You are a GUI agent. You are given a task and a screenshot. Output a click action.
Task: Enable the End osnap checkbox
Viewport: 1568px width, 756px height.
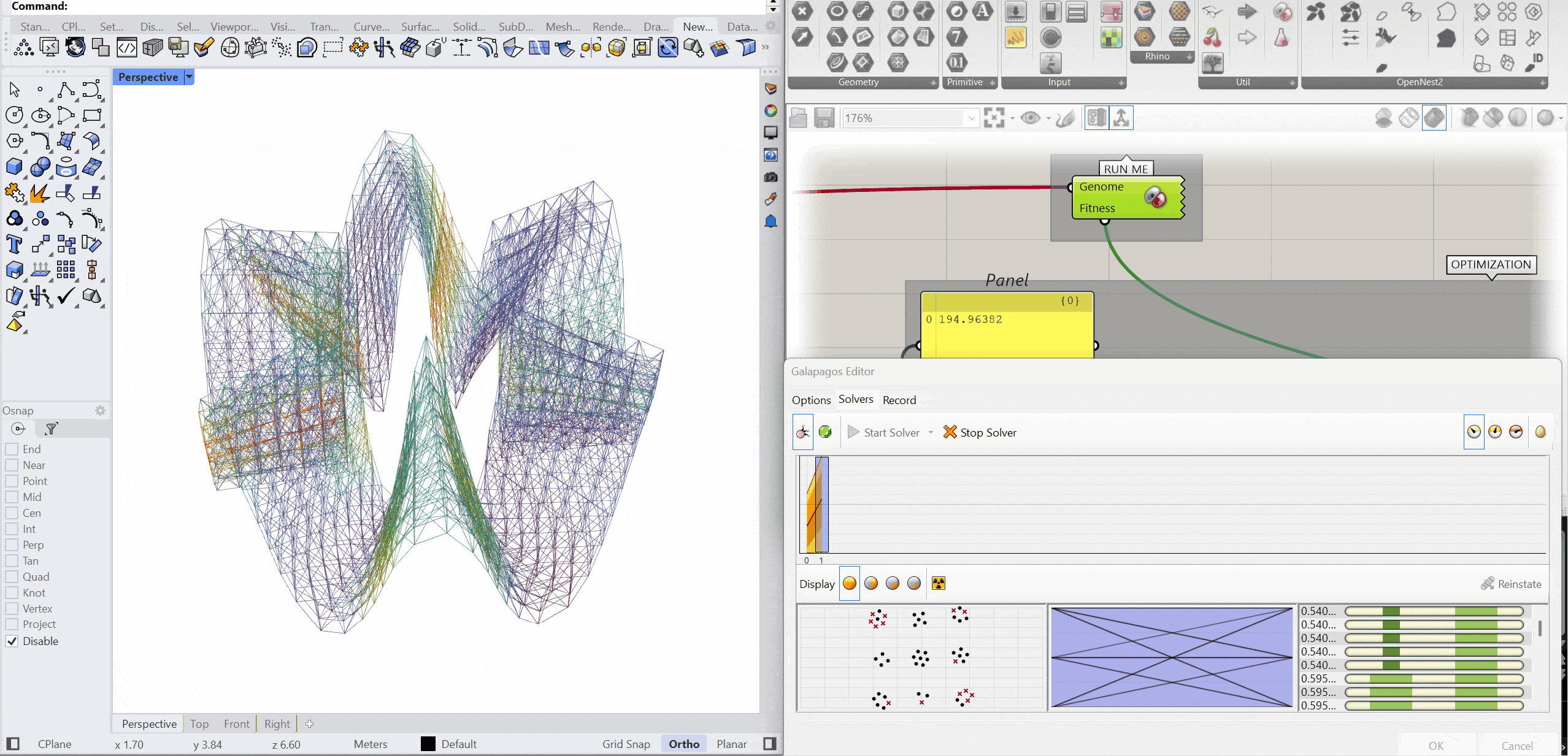point(12,449)
